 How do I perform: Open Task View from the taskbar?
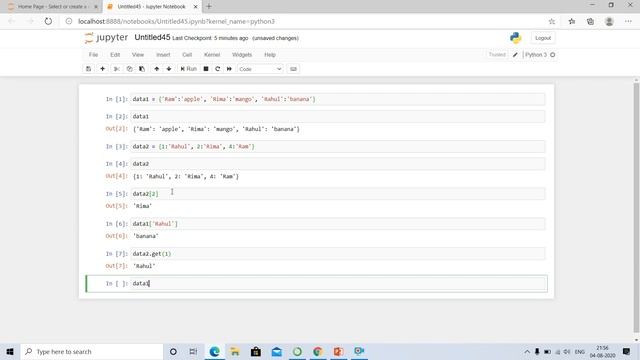point(193,351)
